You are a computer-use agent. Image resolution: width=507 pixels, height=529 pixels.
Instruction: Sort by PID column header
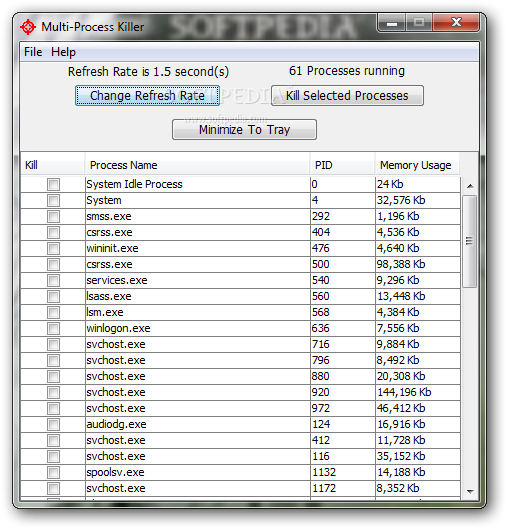click(342, 165)
